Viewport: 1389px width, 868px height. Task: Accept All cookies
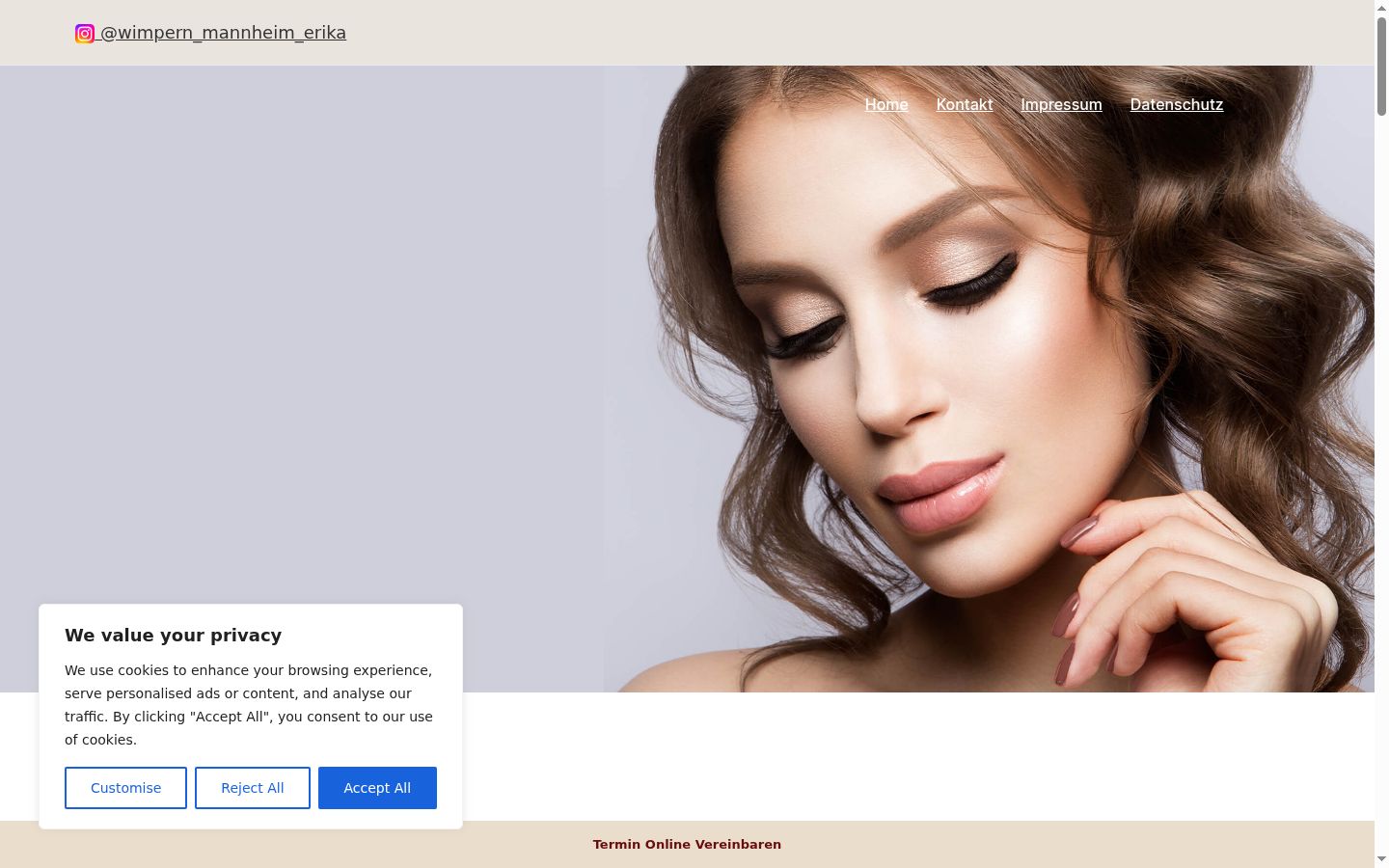coord(377,788)
